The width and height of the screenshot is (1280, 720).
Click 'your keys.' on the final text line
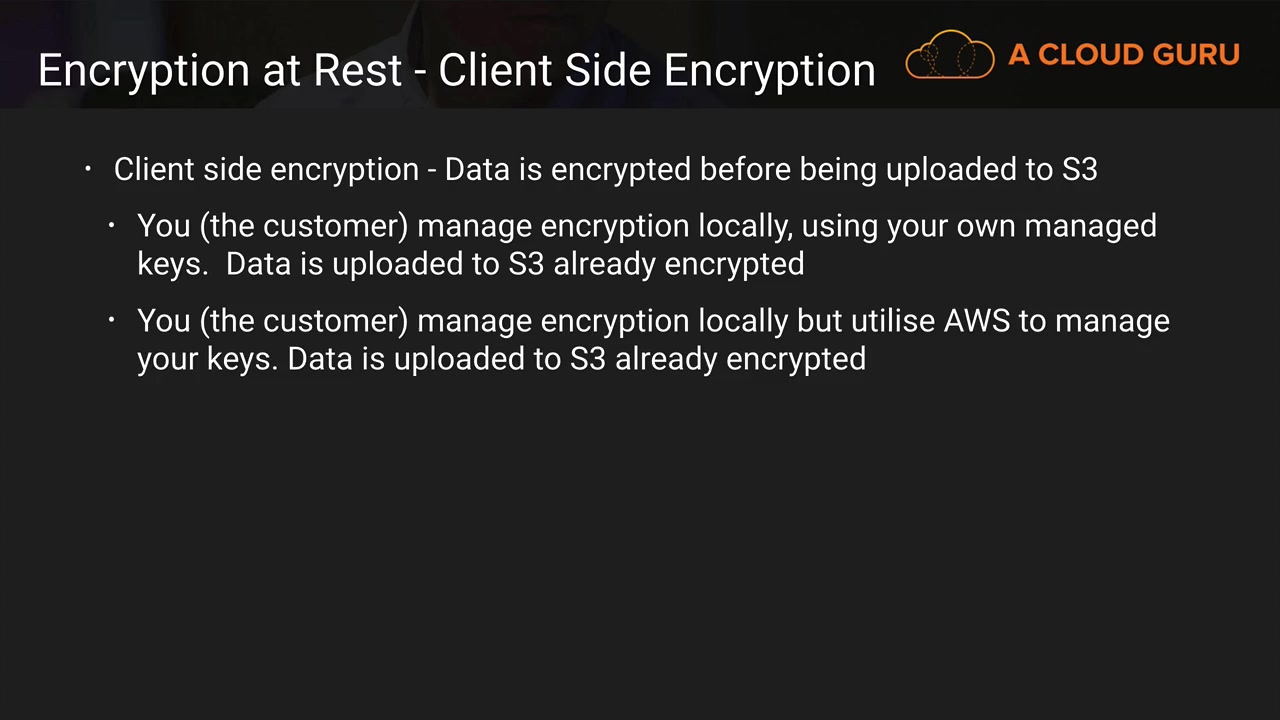pos(206,359)
